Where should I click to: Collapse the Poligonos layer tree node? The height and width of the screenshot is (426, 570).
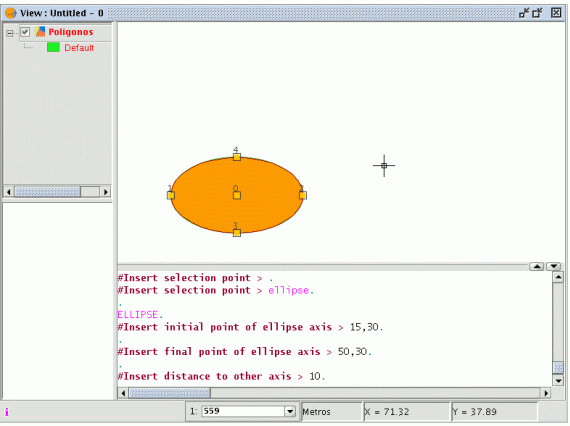(x=10, y=33)
